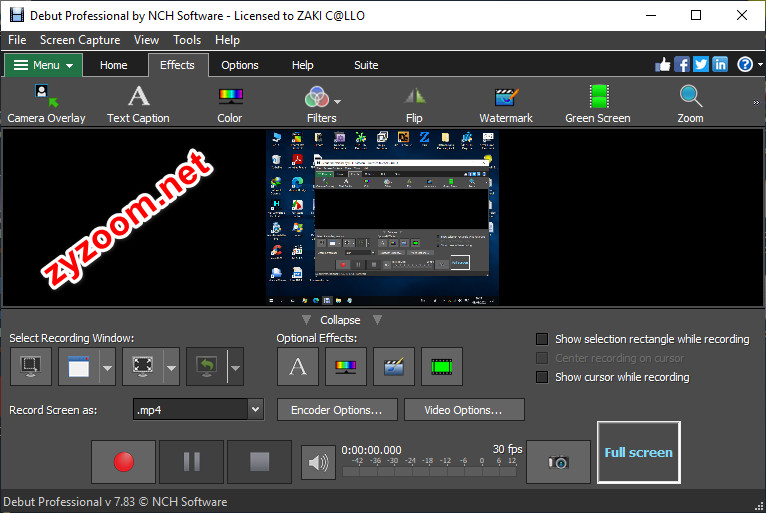Open the Tools menu
This screenshot has height=513, width=766.
(x=187, y=40)
